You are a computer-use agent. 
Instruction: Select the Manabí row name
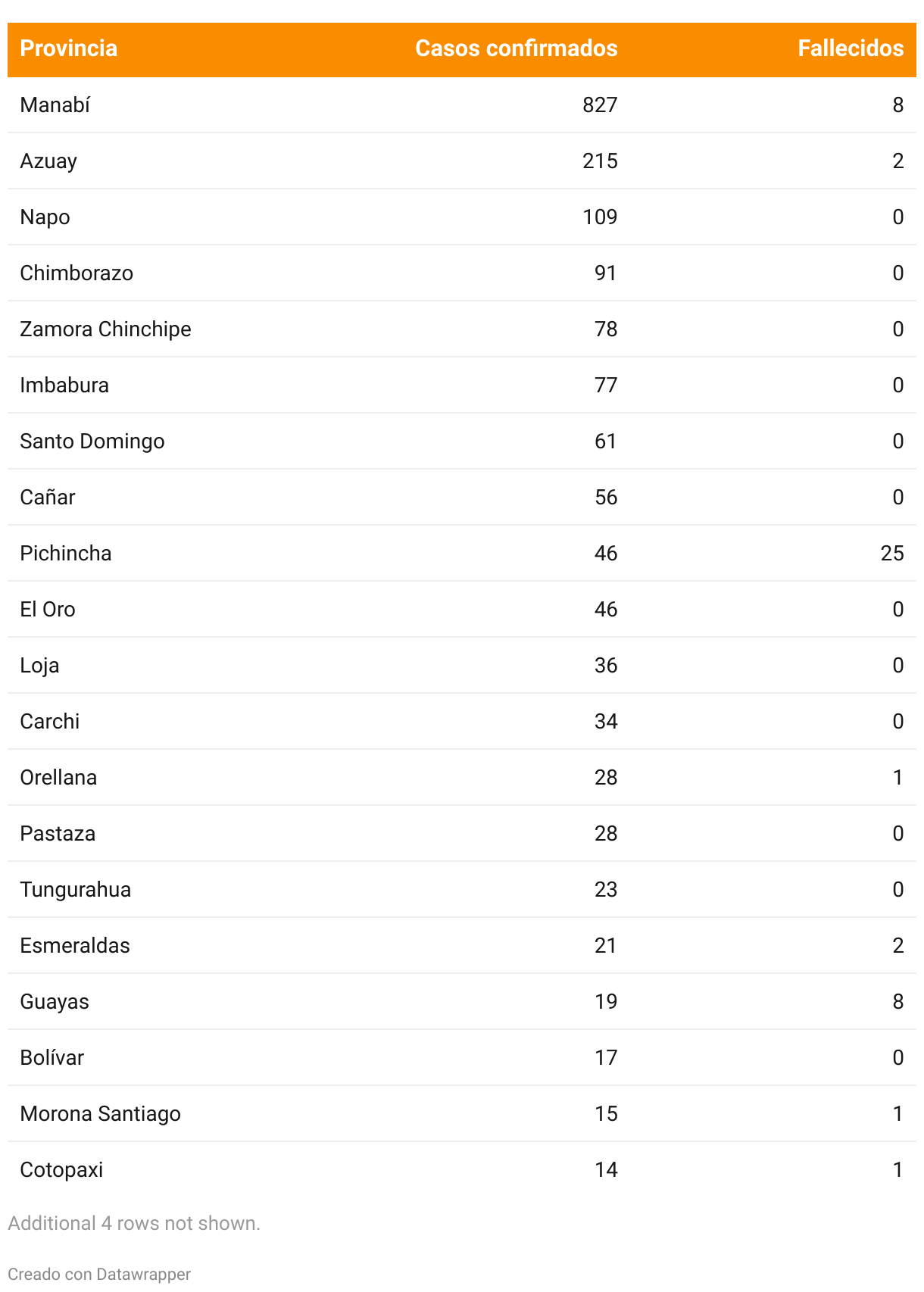click(55, 105)
